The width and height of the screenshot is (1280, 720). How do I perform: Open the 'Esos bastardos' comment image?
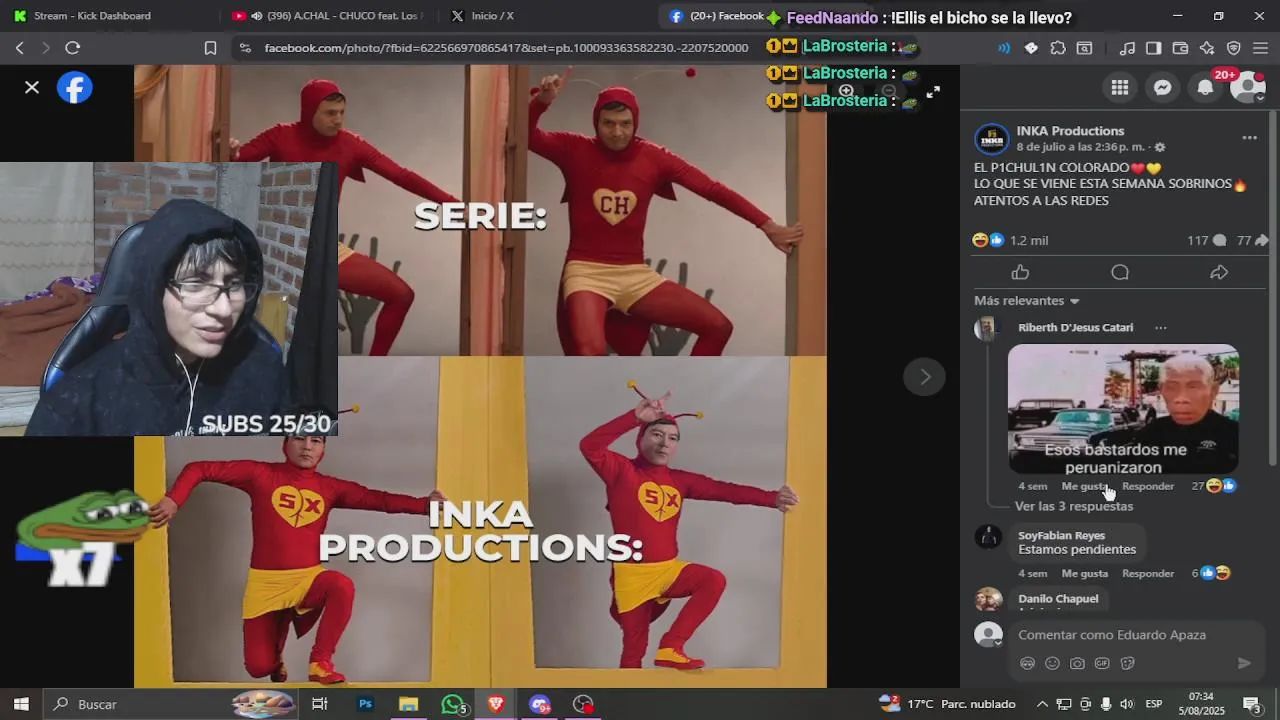[1123, 409]
